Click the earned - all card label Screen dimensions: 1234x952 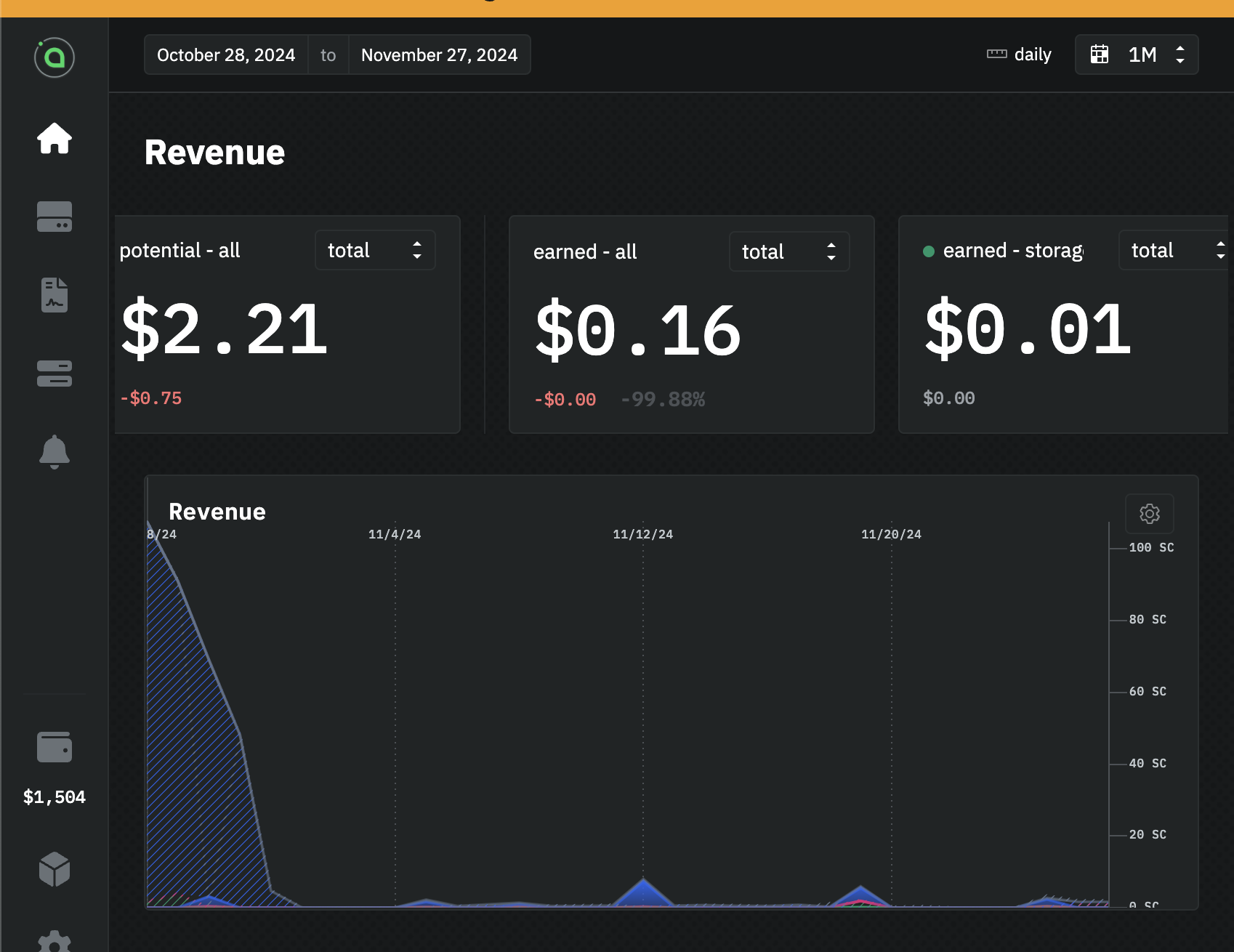585,252
